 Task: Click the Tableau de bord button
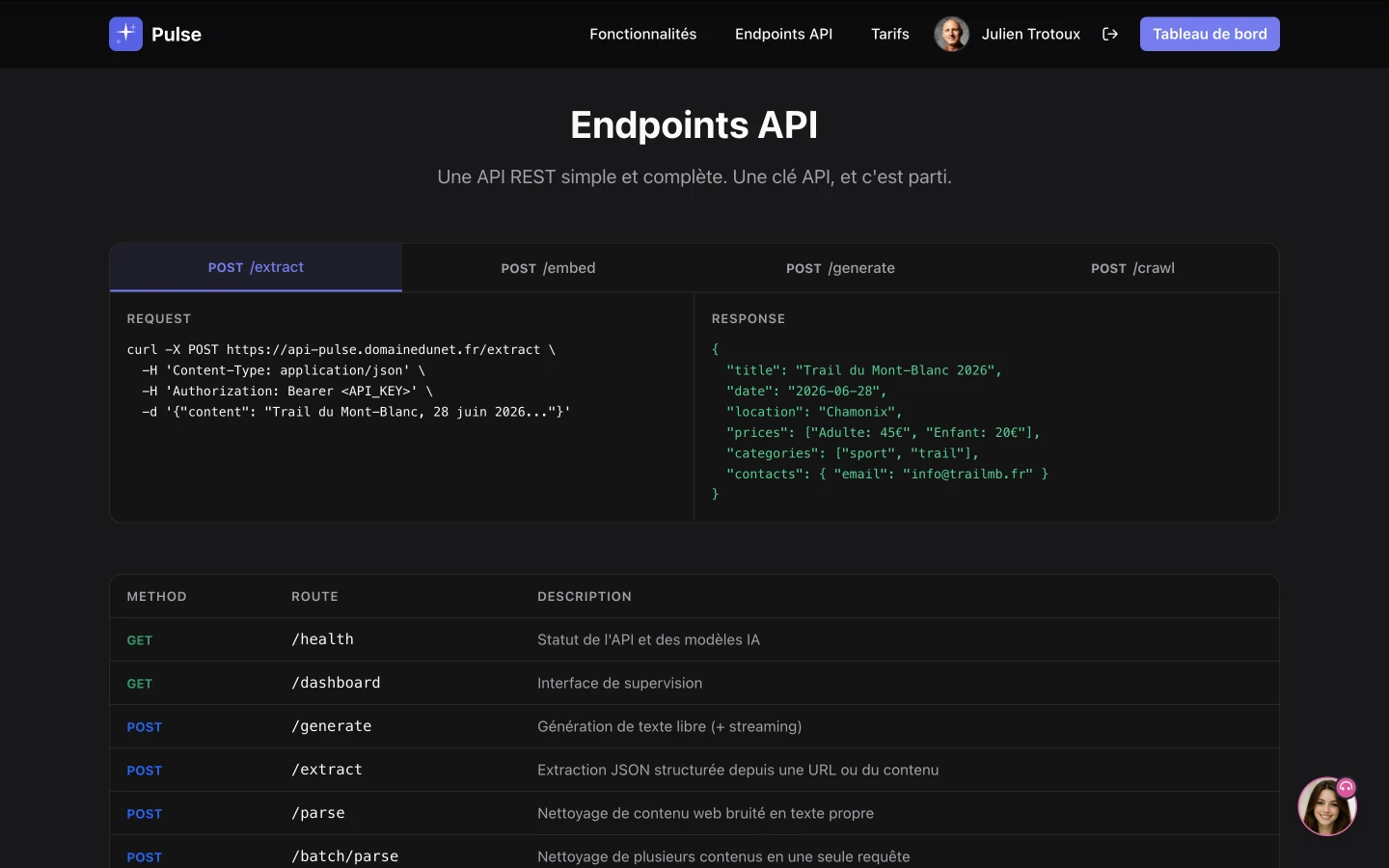tap(1210, 34)
